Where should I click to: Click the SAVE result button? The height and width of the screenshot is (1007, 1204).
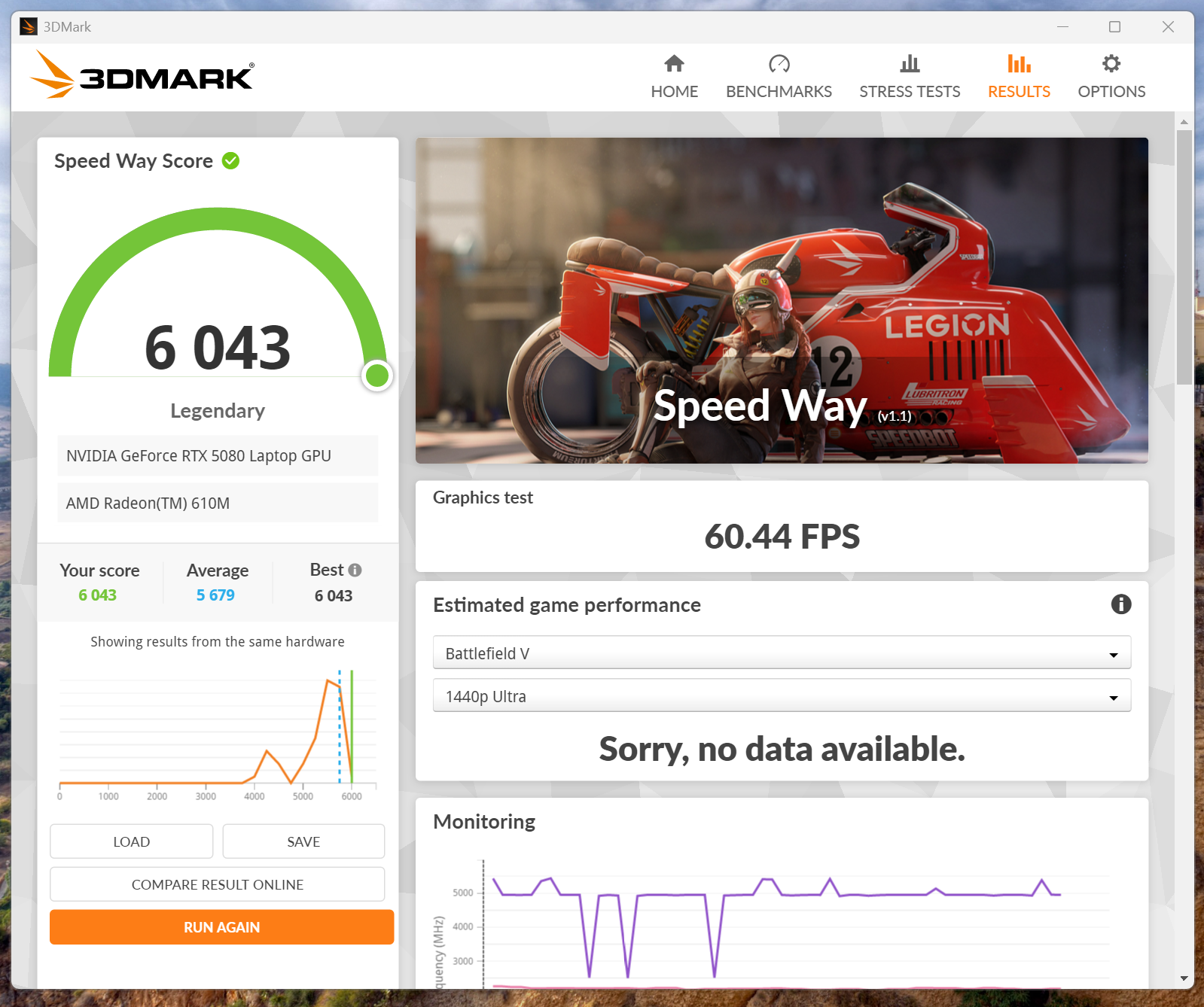coord(303,841)
